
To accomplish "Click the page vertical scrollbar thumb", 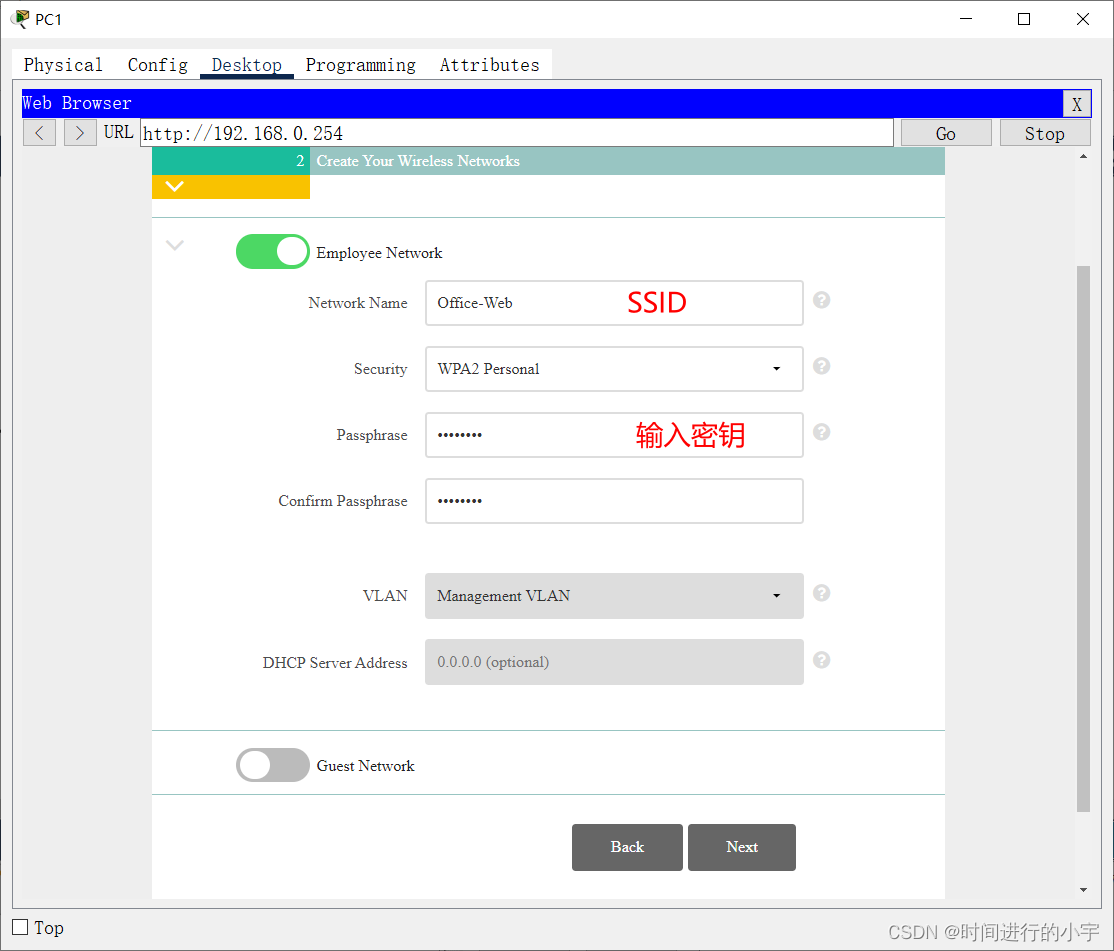I will click(1083, 538).
